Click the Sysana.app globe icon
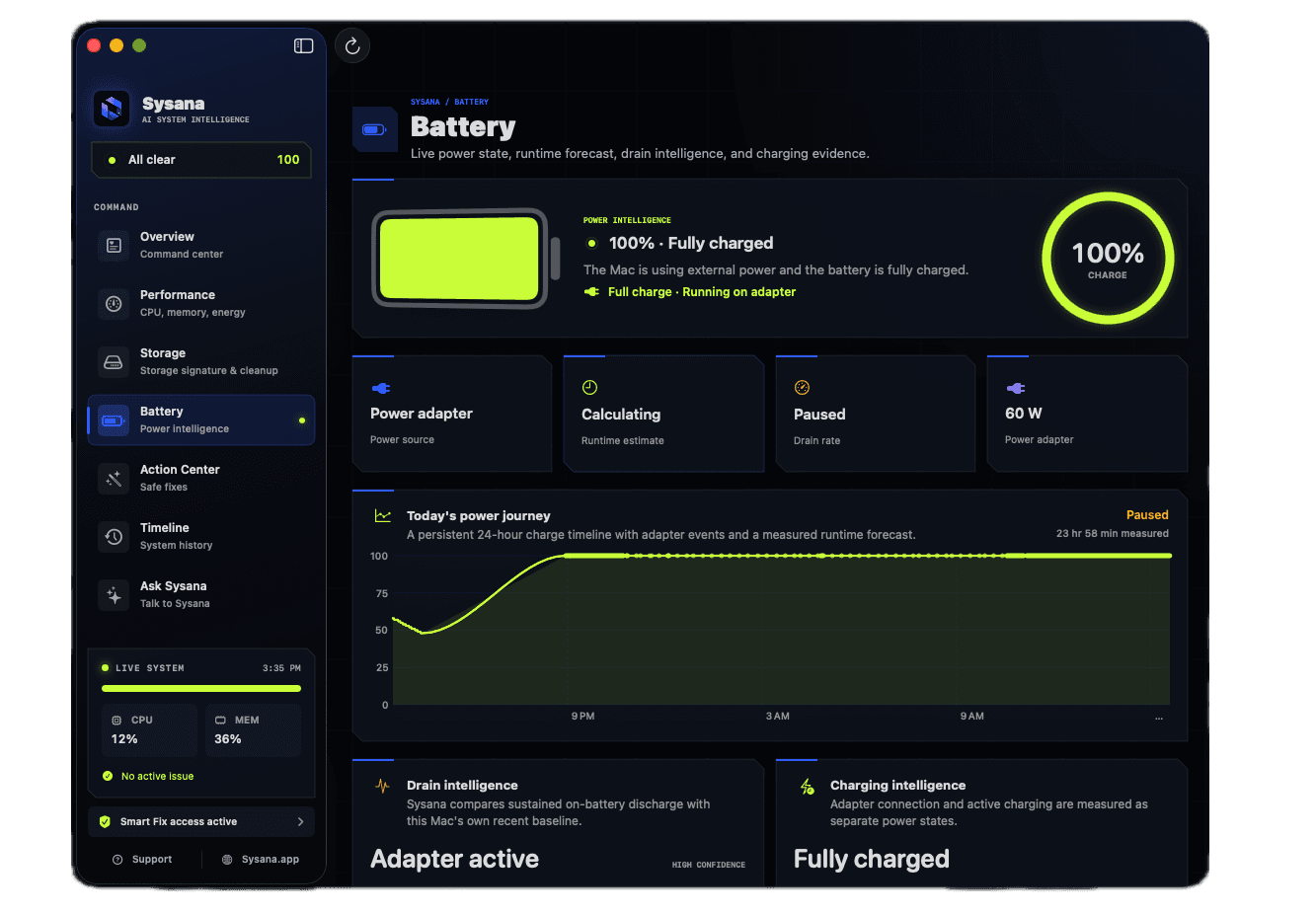The image size is (1316, 914). [227, 859]
